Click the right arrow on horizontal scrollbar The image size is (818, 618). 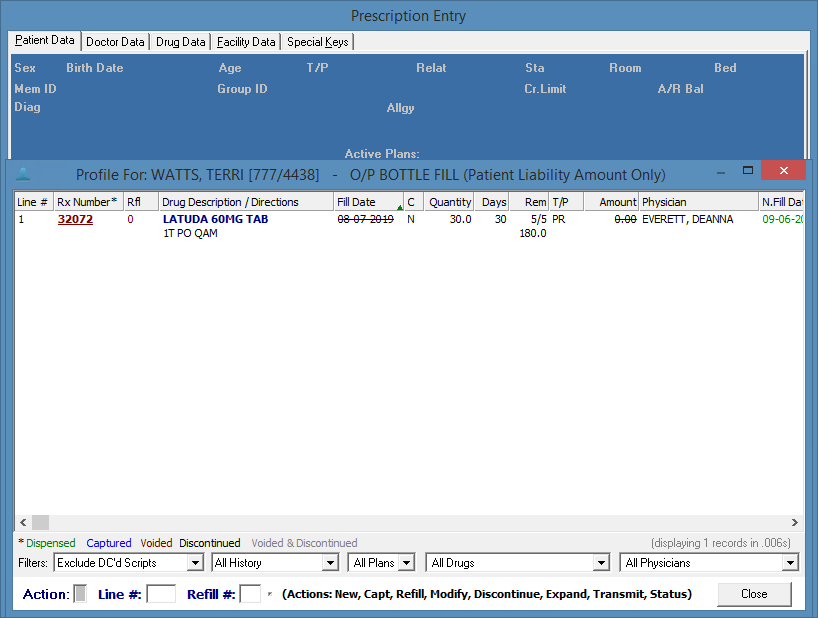(795, 522)
